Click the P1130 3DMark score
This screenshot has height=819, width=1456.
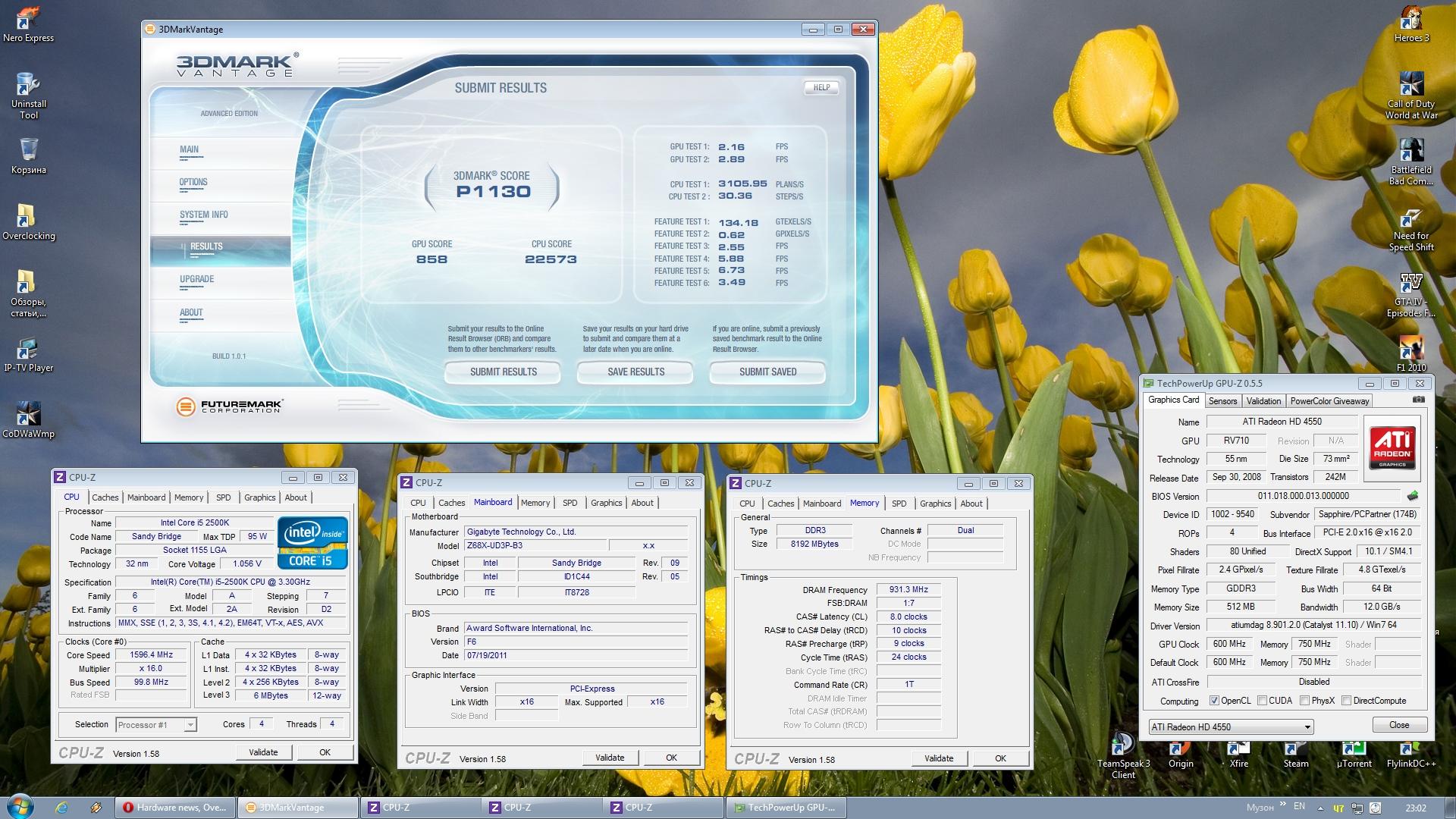point(493,192)
